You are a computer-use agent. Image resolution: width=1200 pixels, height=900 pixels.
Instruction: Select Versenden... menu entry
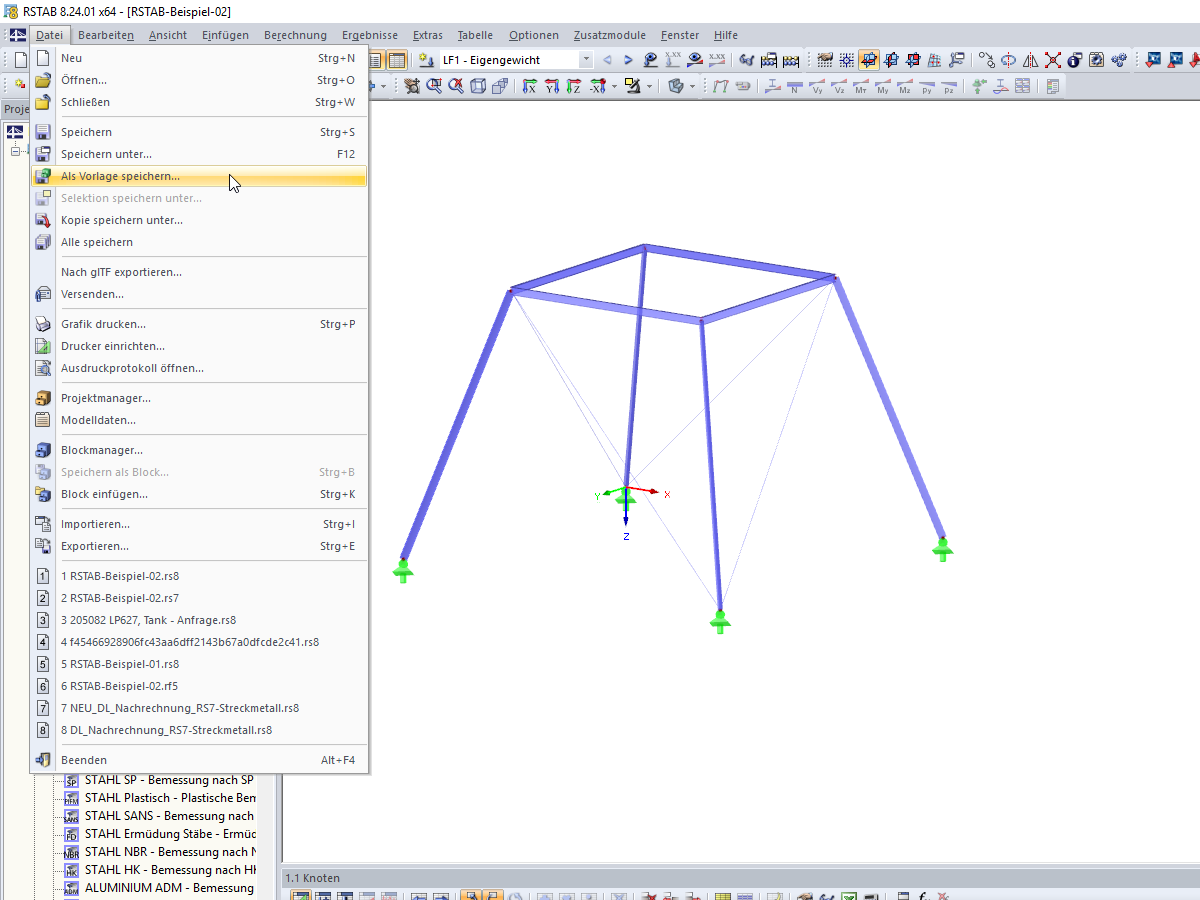pyautogui.click(x=200, y=294)
